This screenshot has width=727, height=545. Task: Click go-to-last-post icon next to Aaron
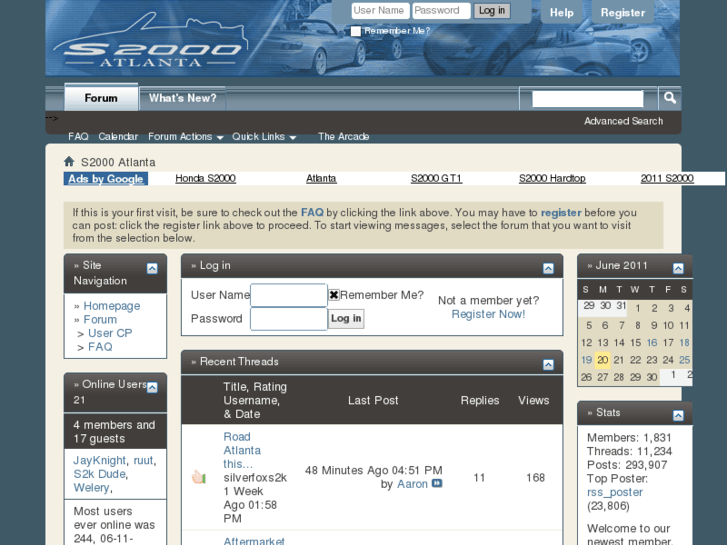coord(437,483)
